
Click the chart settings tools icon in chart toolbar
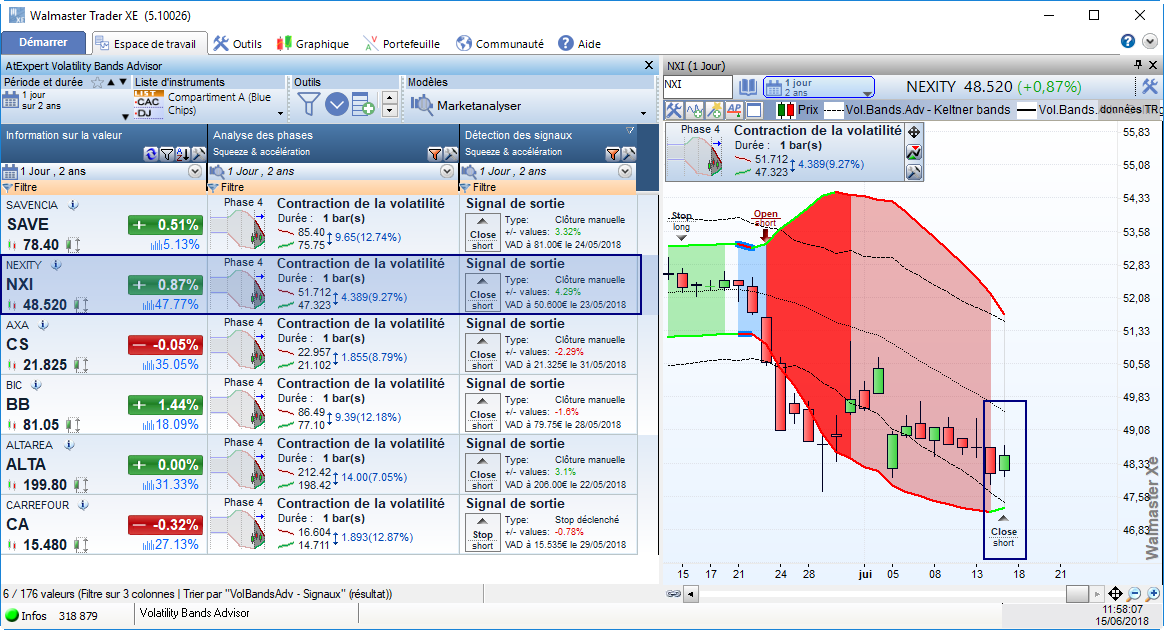[674, 110]
